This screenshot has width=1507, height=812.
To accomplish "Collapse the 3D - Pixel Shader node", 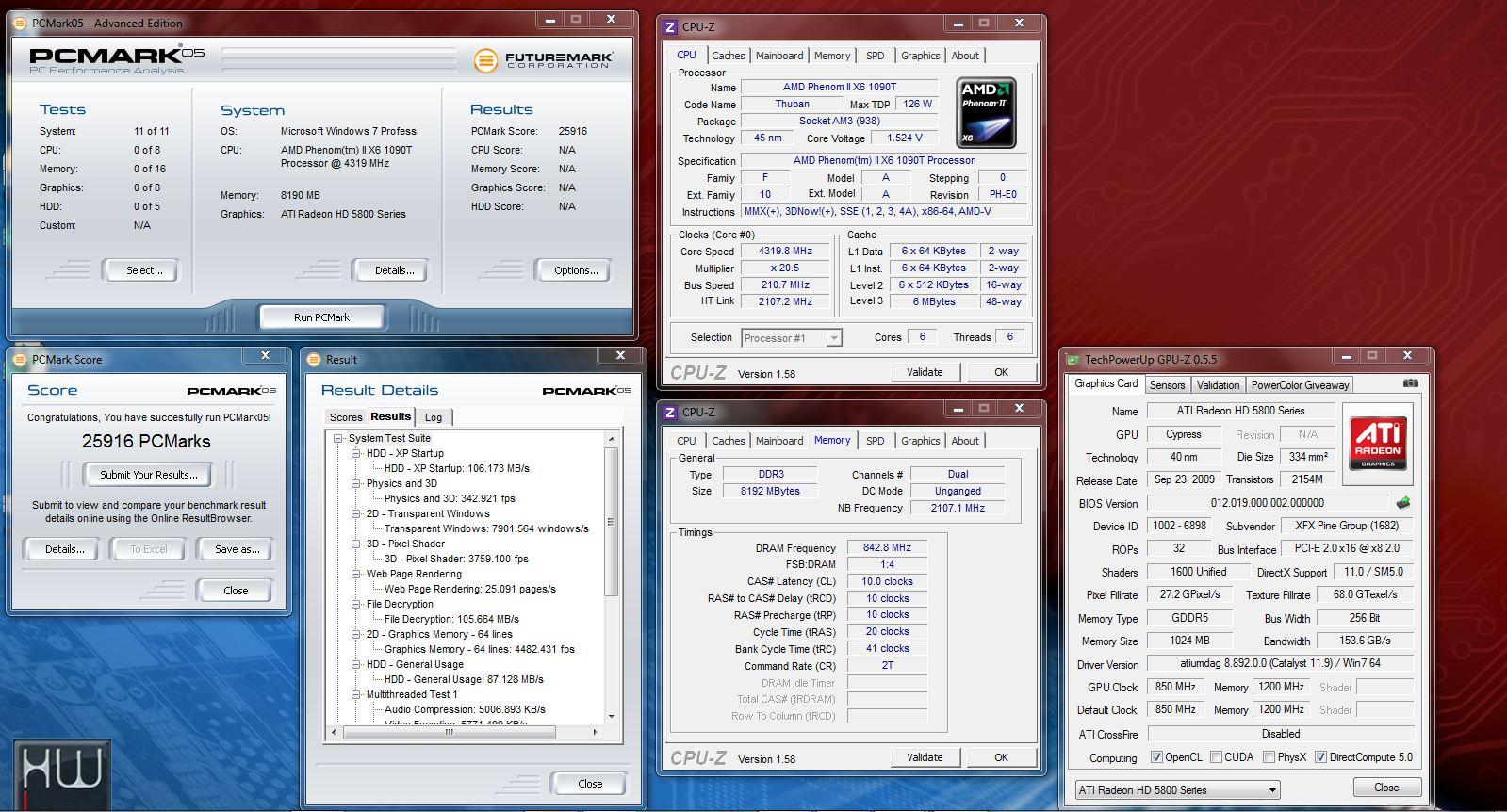I will coord(356,544).
